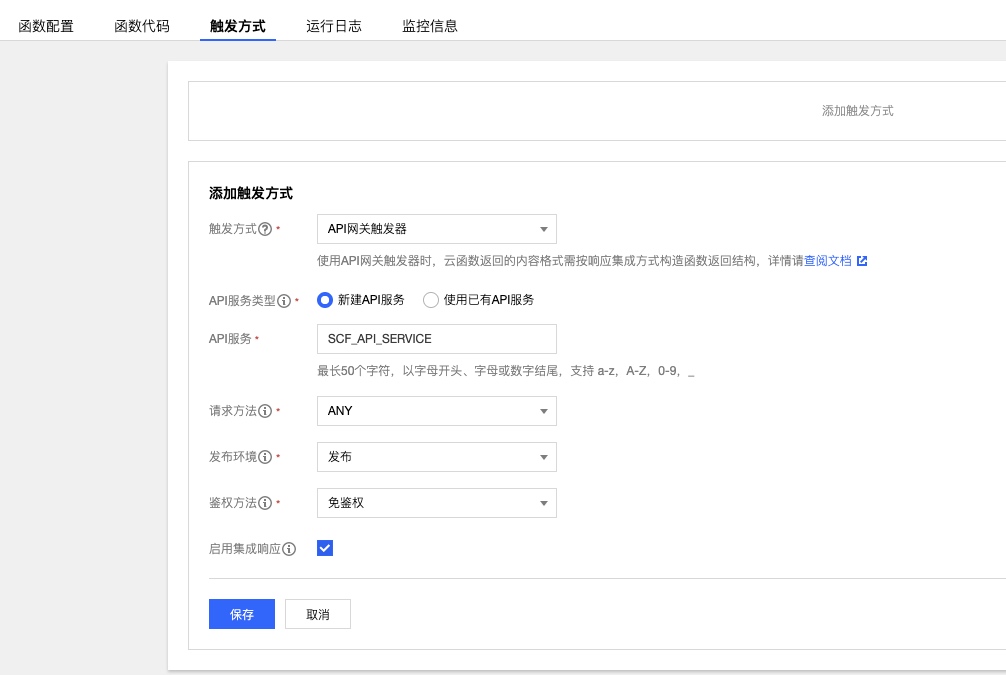
Task: Select the 使用已有API服务 radio option
Action: coord(431,300)
